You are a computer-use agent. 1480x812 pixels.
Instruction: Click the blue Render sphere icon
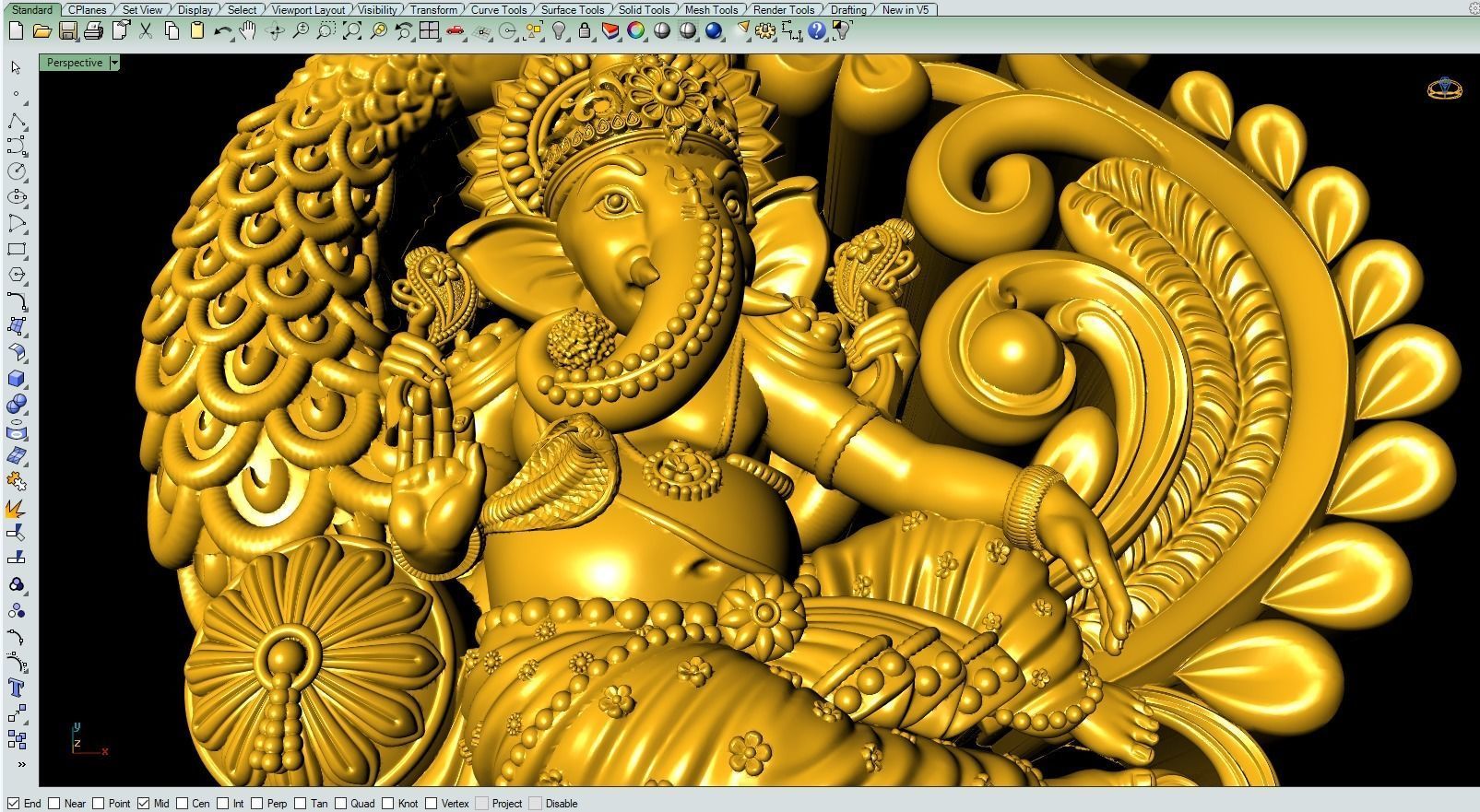point(714,30)
